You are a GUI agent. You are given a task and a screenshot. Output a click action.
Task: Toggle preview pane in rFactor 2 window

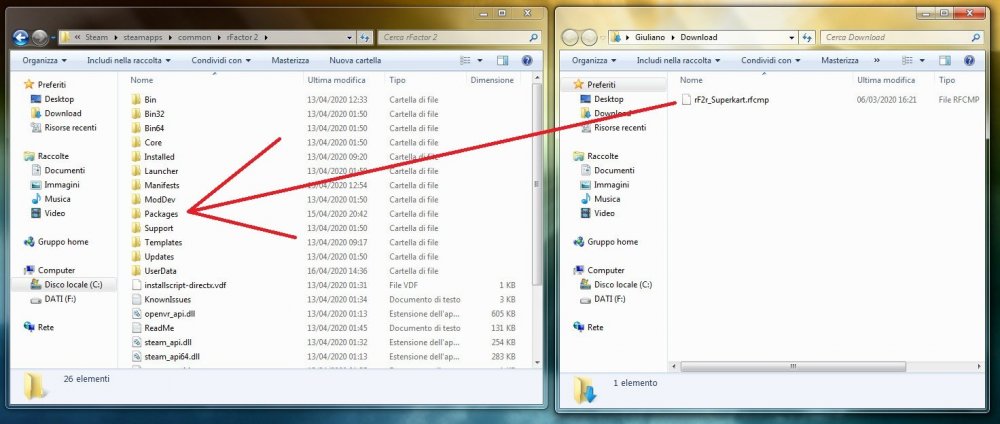[503, 61]
